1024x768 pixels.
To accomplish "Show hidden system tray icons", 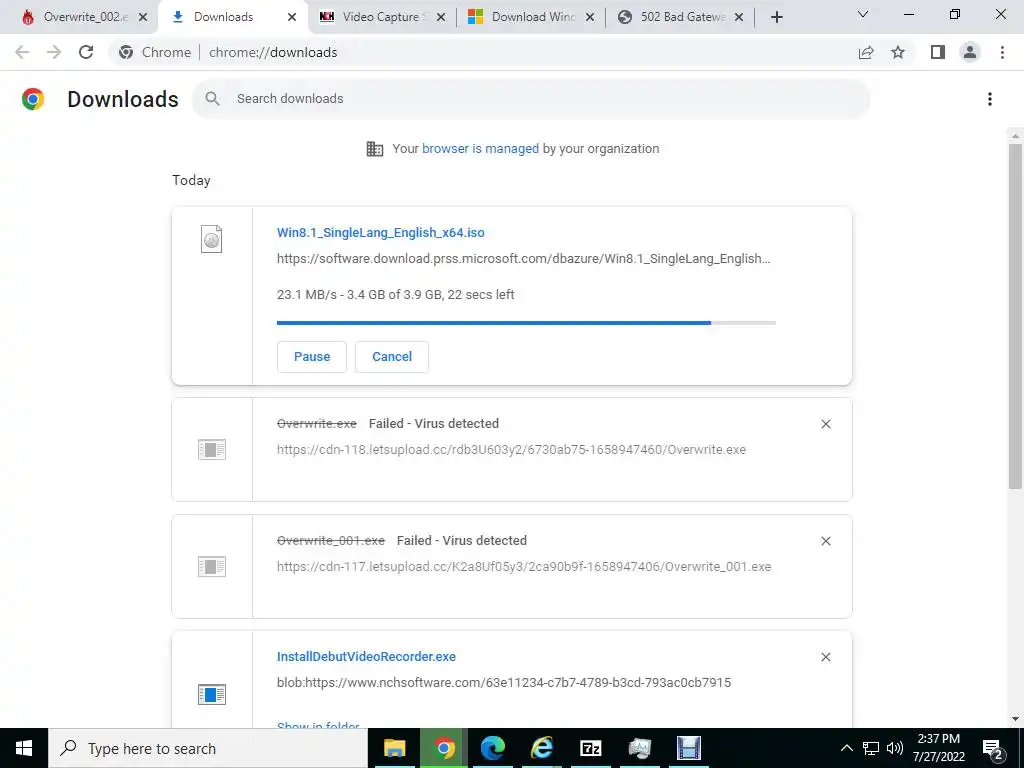I will tap(846, 748).
